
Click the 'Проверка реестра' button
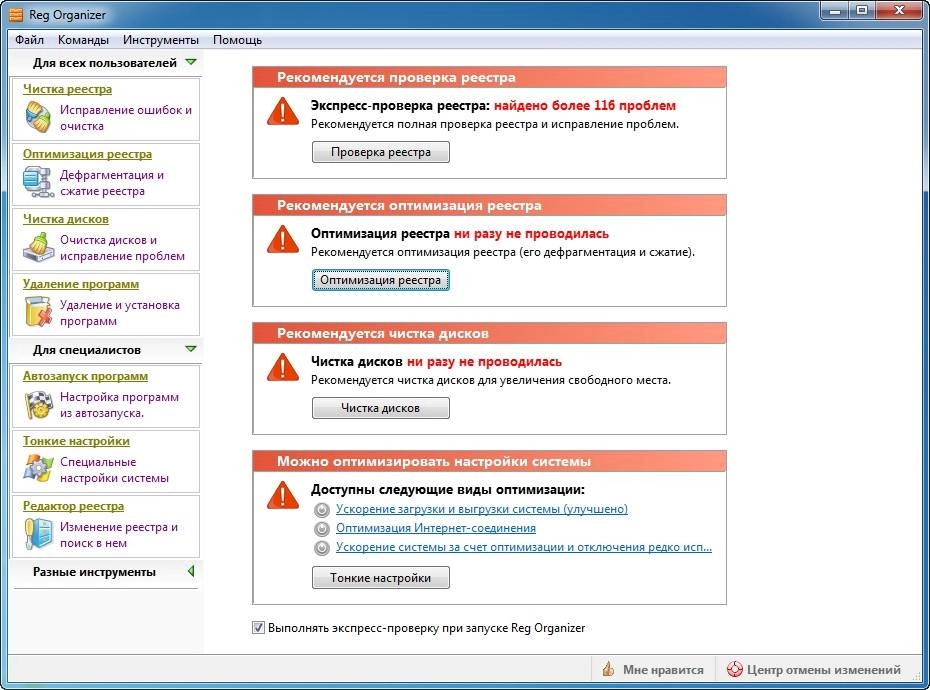(x=381, y=152)
